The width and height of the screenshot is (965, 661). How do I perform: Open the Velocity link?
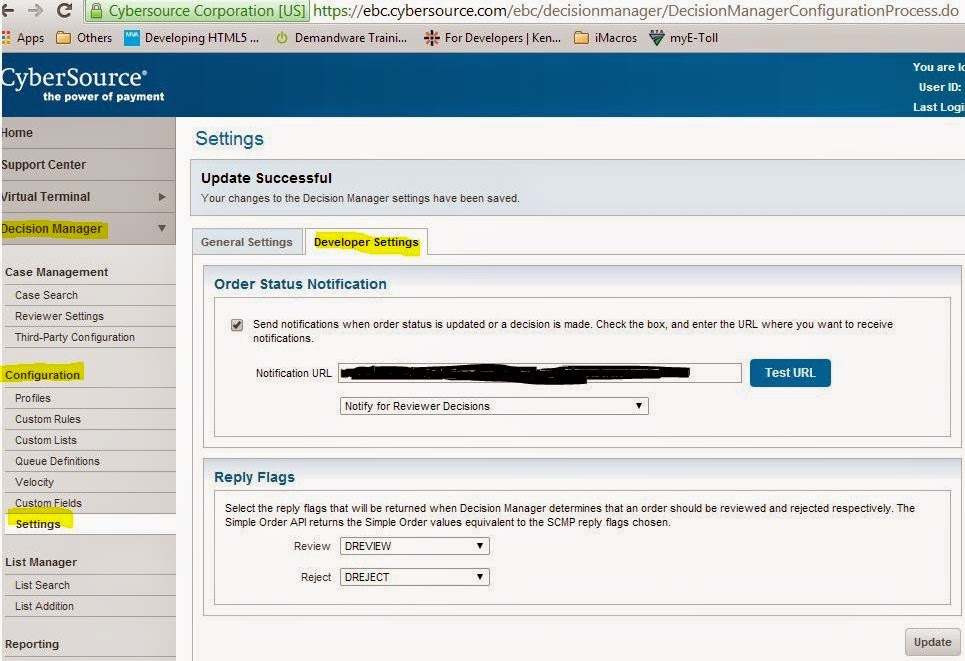click(34, 482)
